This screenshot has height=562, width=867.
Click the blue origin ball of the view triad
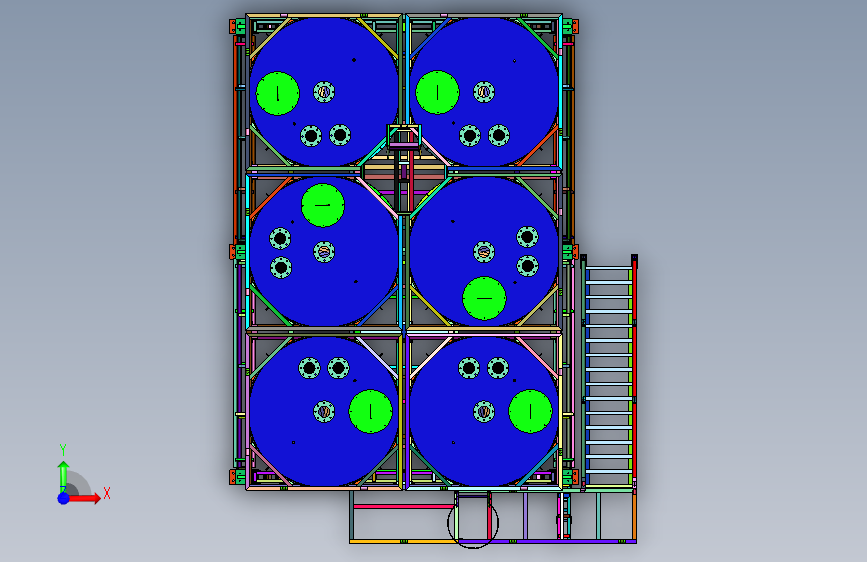click(64, 498)
